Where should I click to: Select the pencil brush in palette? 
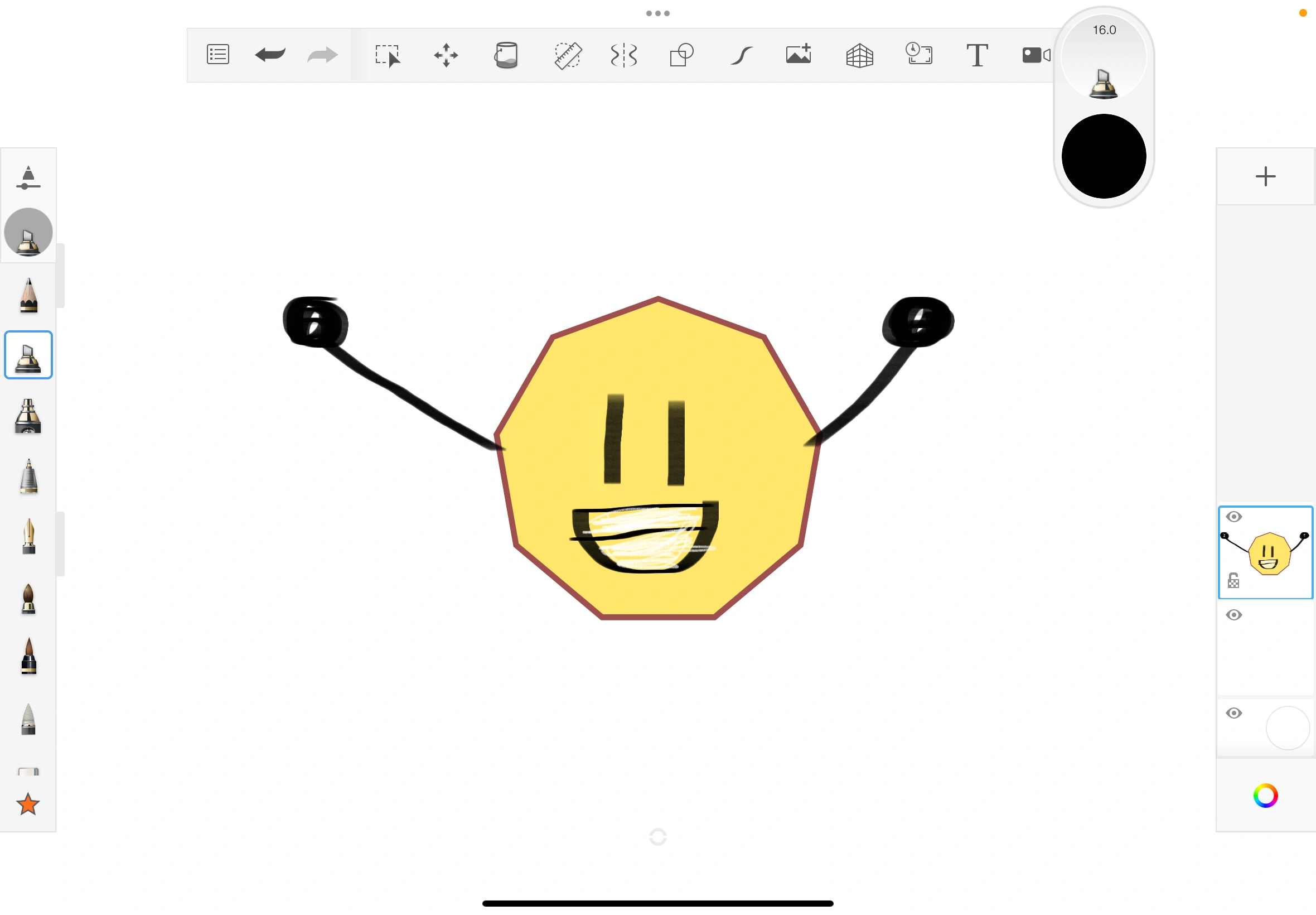[28, 295]
